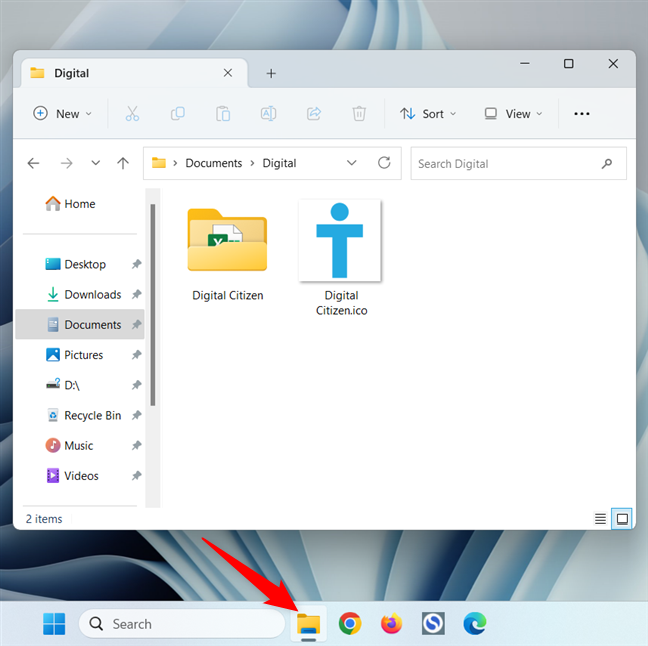Switch to large thumbnails view icon

622,518
